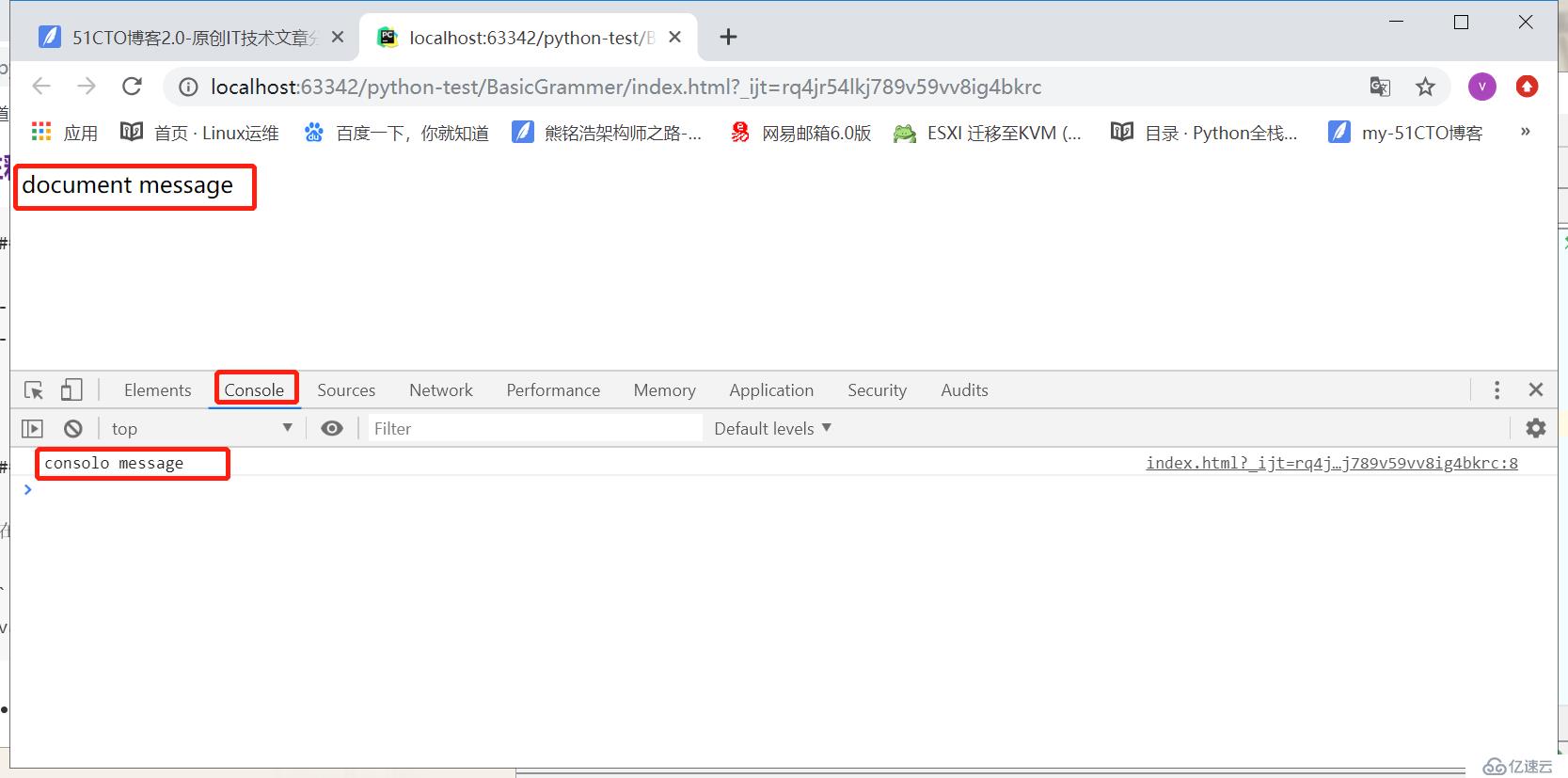Open the 百度一下，你就知道 bookmark

397,133
